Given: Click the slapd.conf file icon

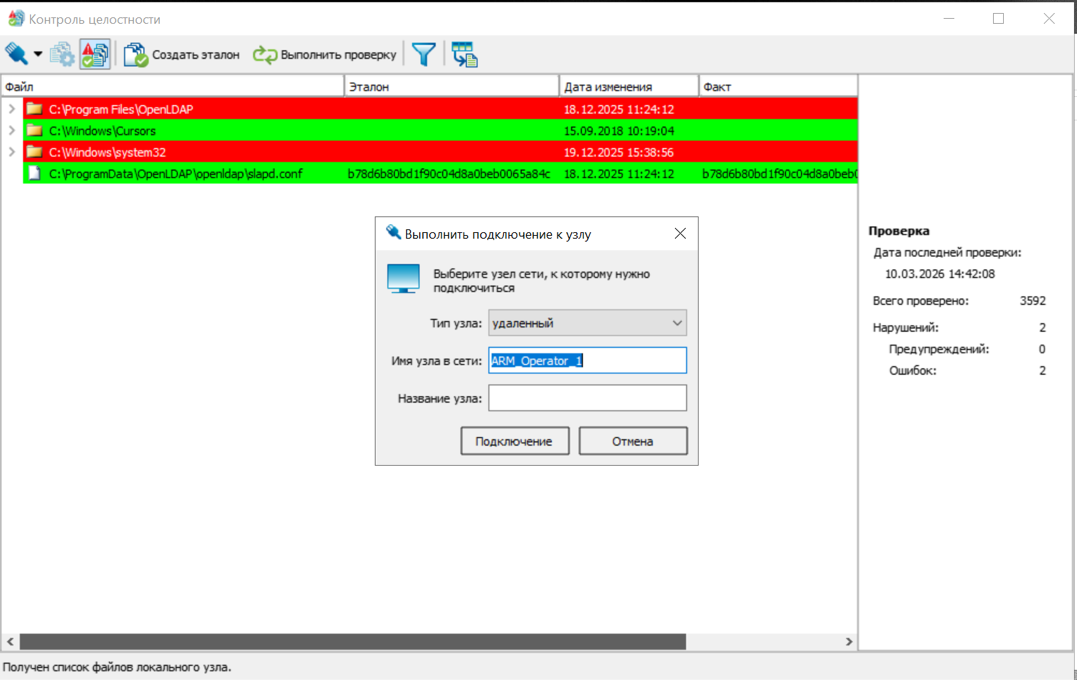Looking at the screenshot, I should click(34, 174).
